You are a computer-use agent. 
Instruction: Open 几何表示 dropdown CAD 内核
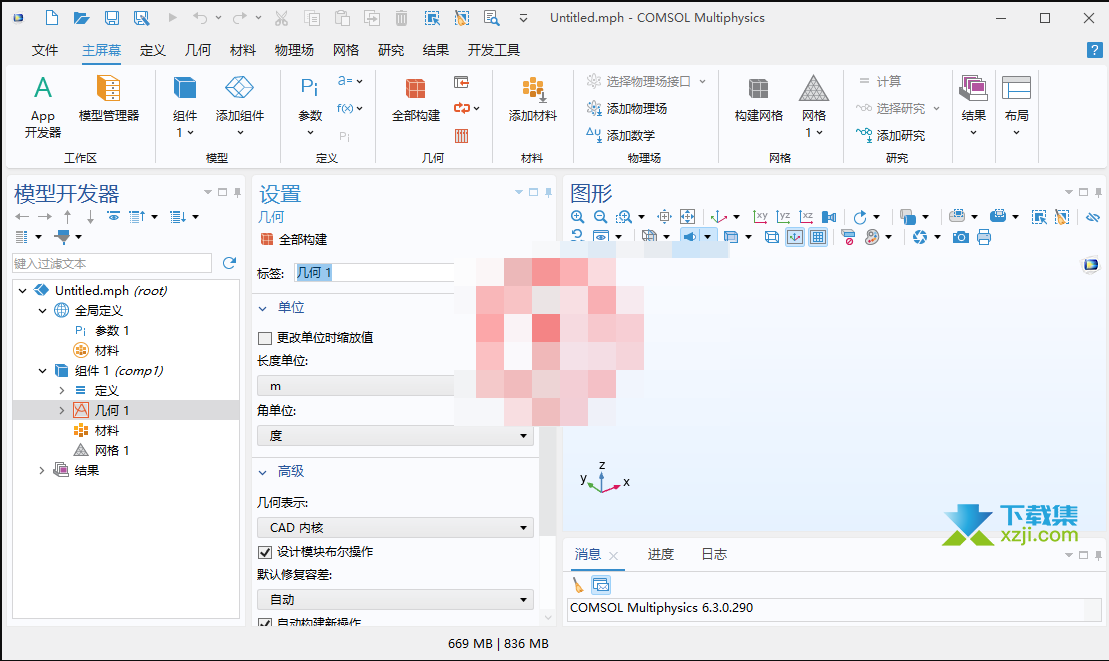tap(395, 527)
